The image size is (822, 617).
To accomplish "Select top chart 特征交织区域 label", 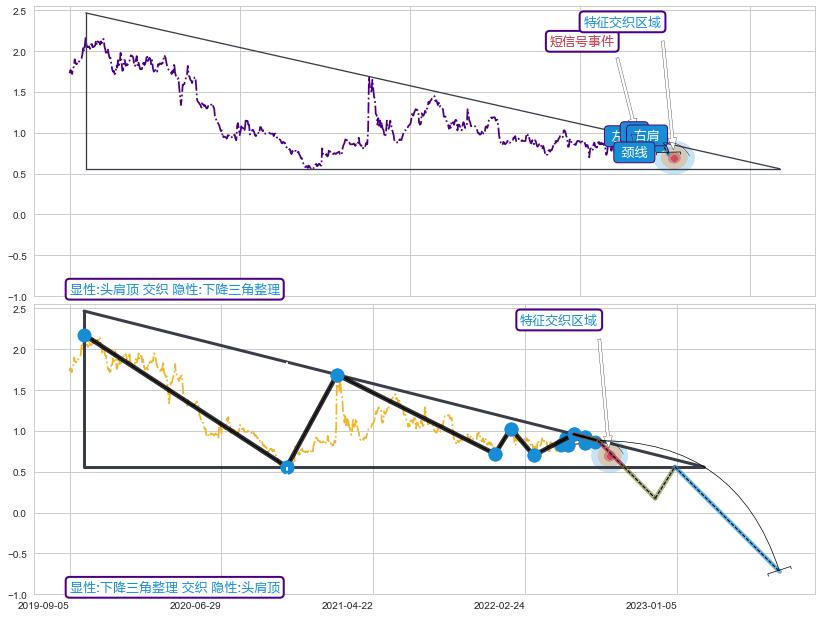I will (x=622, y=22).
